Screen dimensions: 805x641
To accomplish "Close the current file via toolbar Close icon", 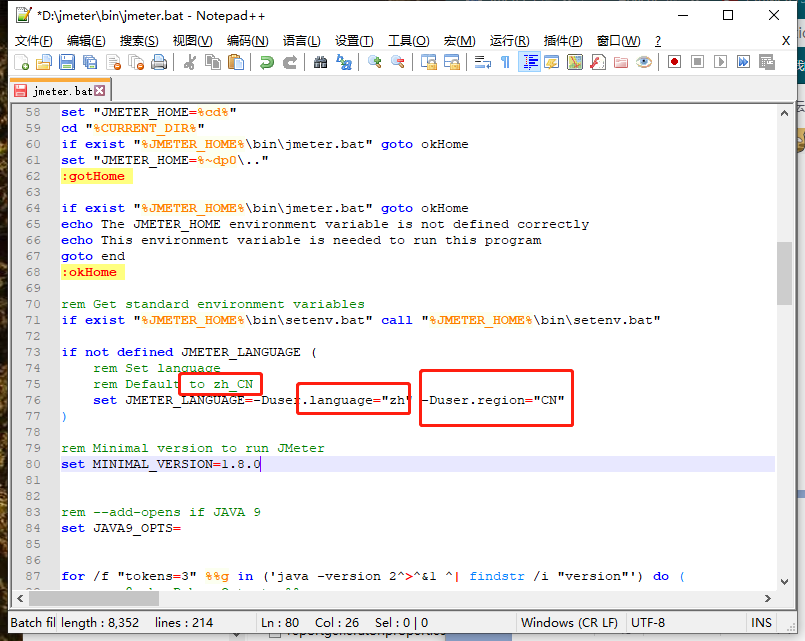I will click(113, 62).
